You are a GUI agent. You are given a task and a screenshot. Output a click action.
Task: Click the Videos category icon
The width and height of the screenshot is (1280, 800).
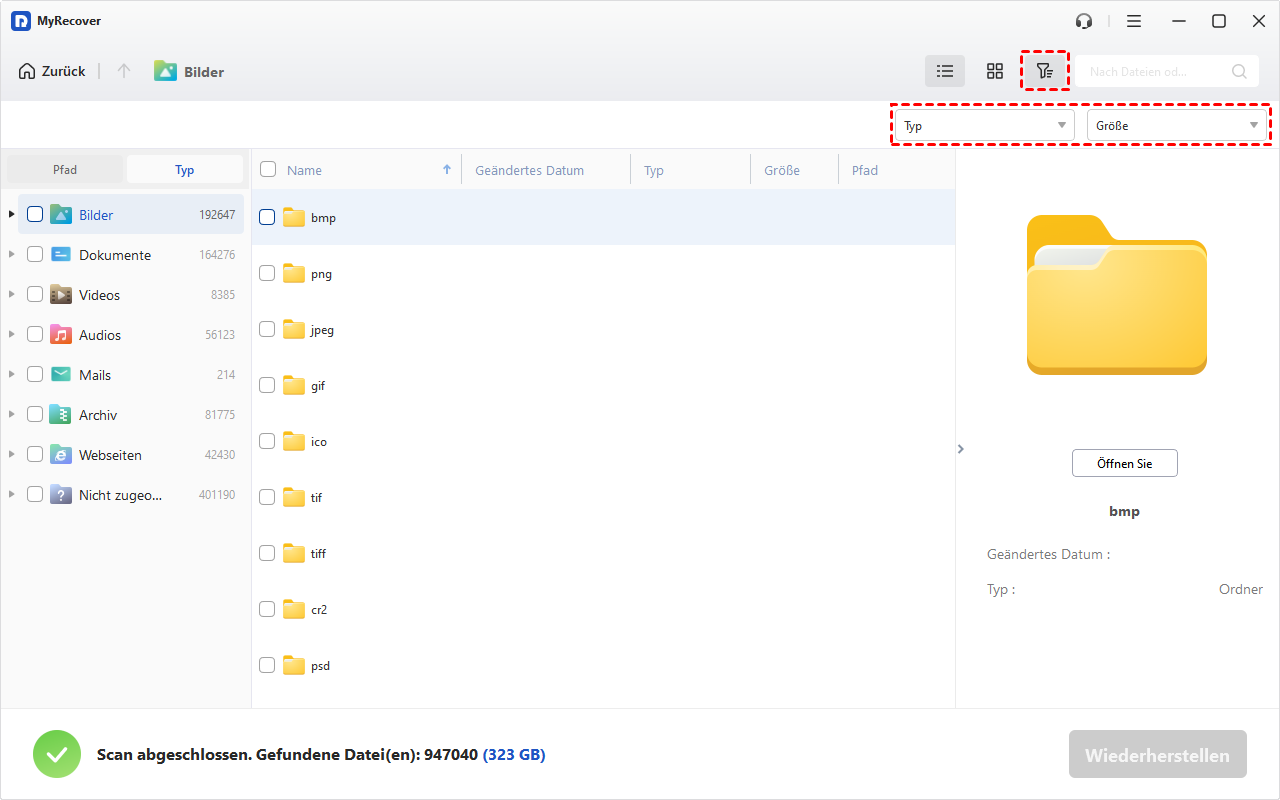(61, 295)
